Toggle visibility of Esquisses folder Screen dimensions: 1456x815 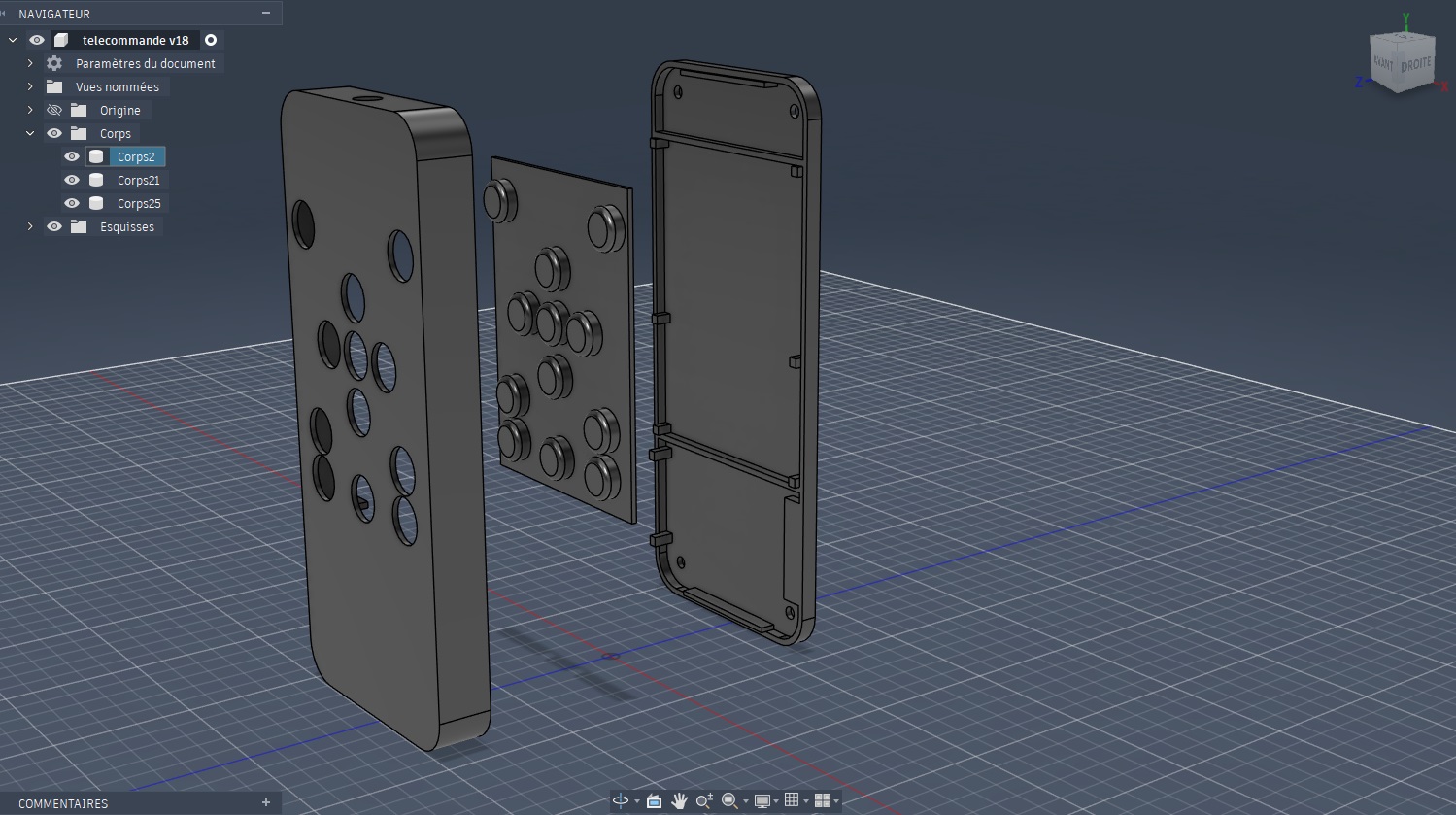pyautogui.click(x=54, y=226)
